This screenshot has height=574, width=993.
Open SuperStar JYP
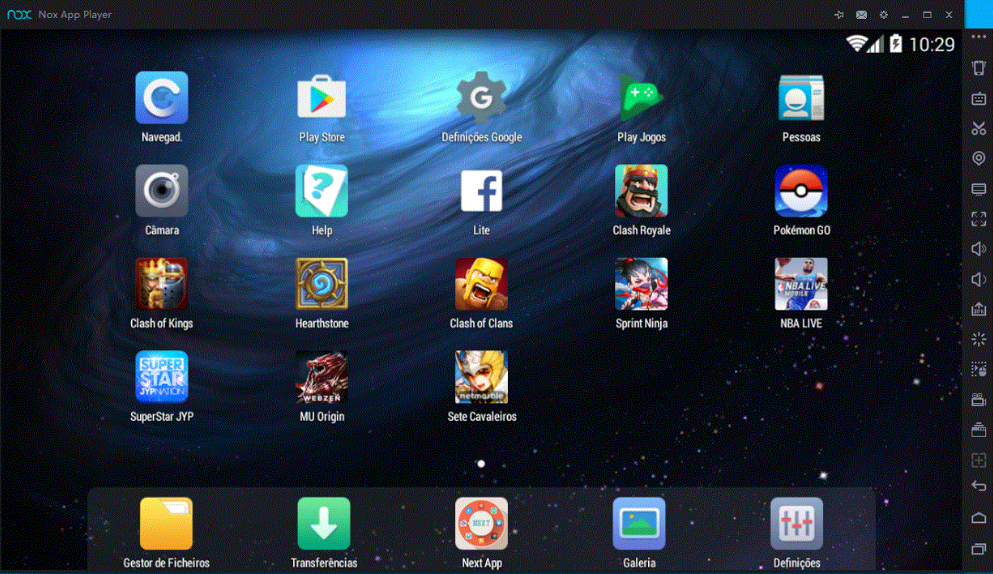pyautogui.click(x=161, y=377)
